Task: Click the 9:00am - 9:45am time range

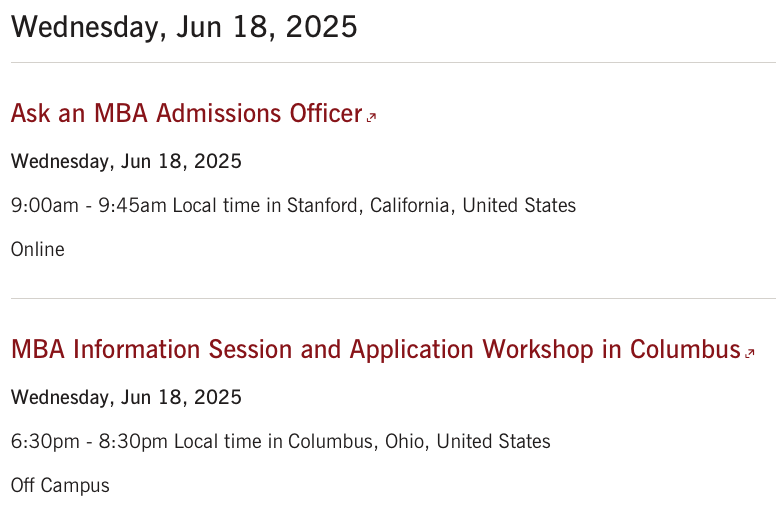Action: click(x=89, y=205)
